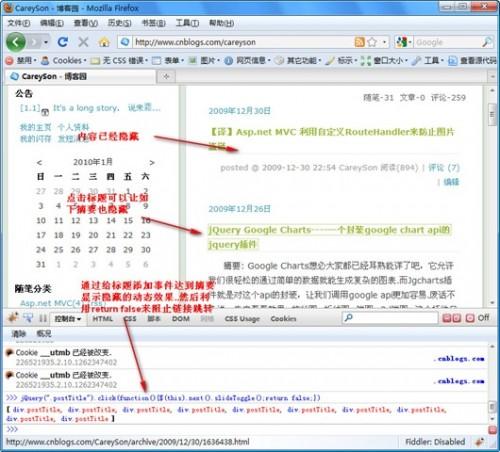Screen dimensions: 500x452
Task: Click the Firebug search box
Action: tap(390, 318)
